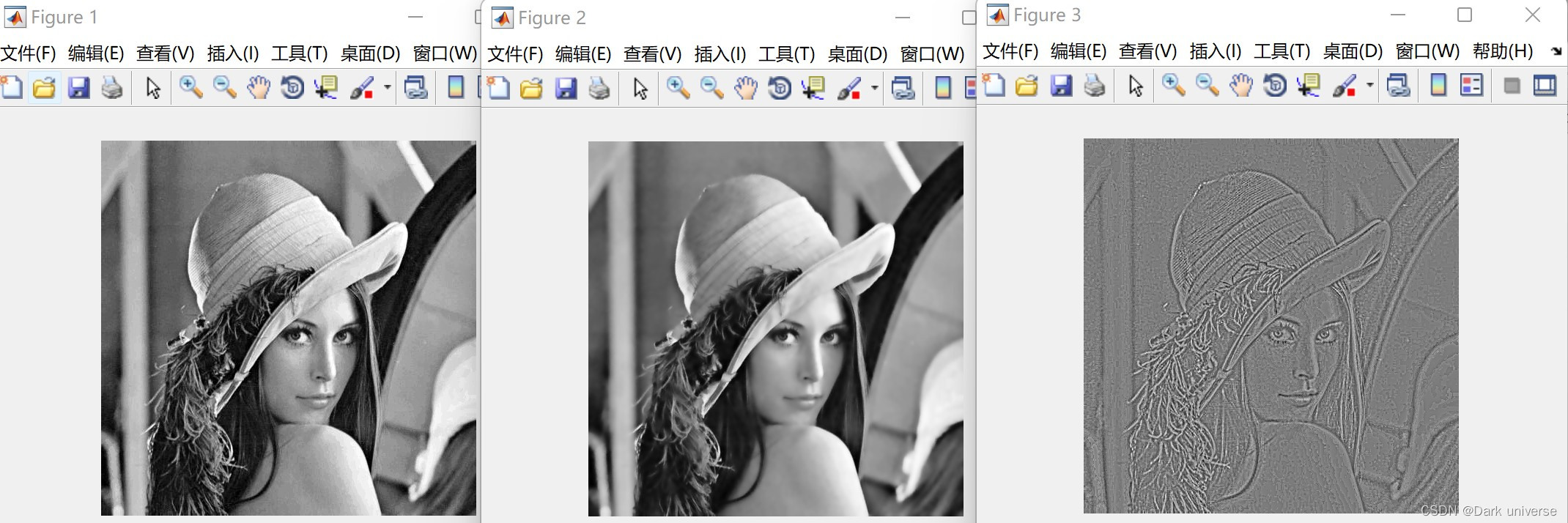
Task: Insert legend in Figure 3
Action: [1471, 86]
